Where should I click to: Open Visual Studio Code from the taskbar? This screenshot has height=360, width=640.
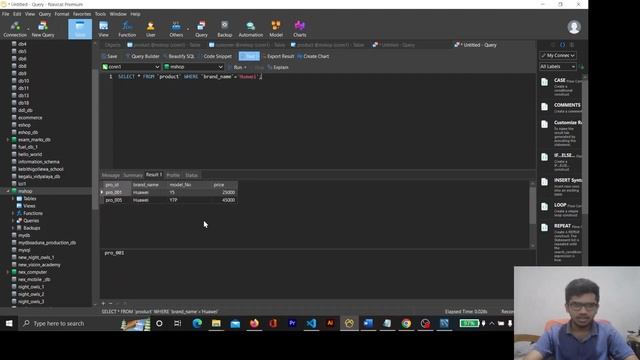[311, 323]
